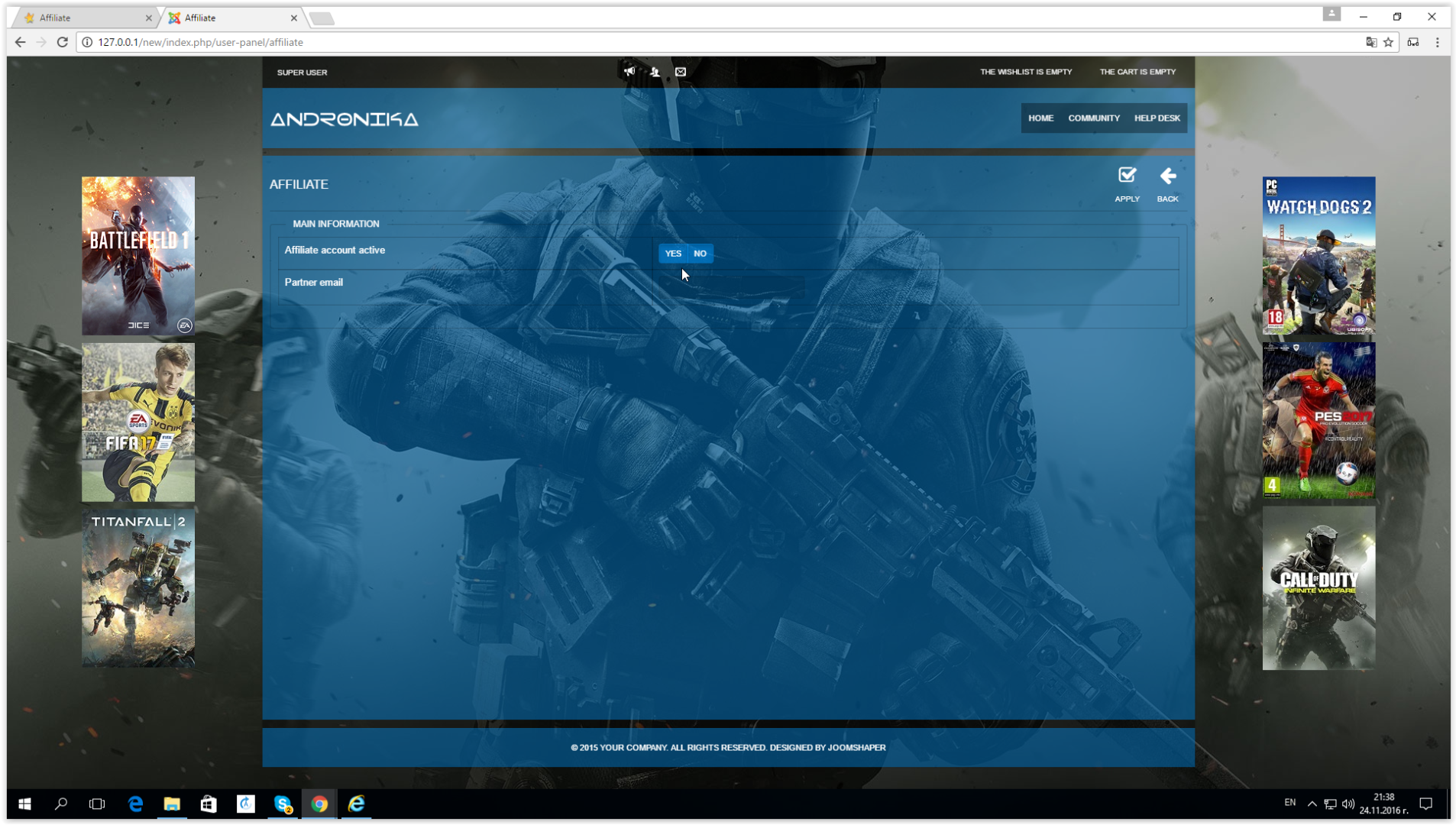The width and height of the screenshot is (1456, 825).
Task: Close the first Affiliate browser tab
Action: [148, 18]
